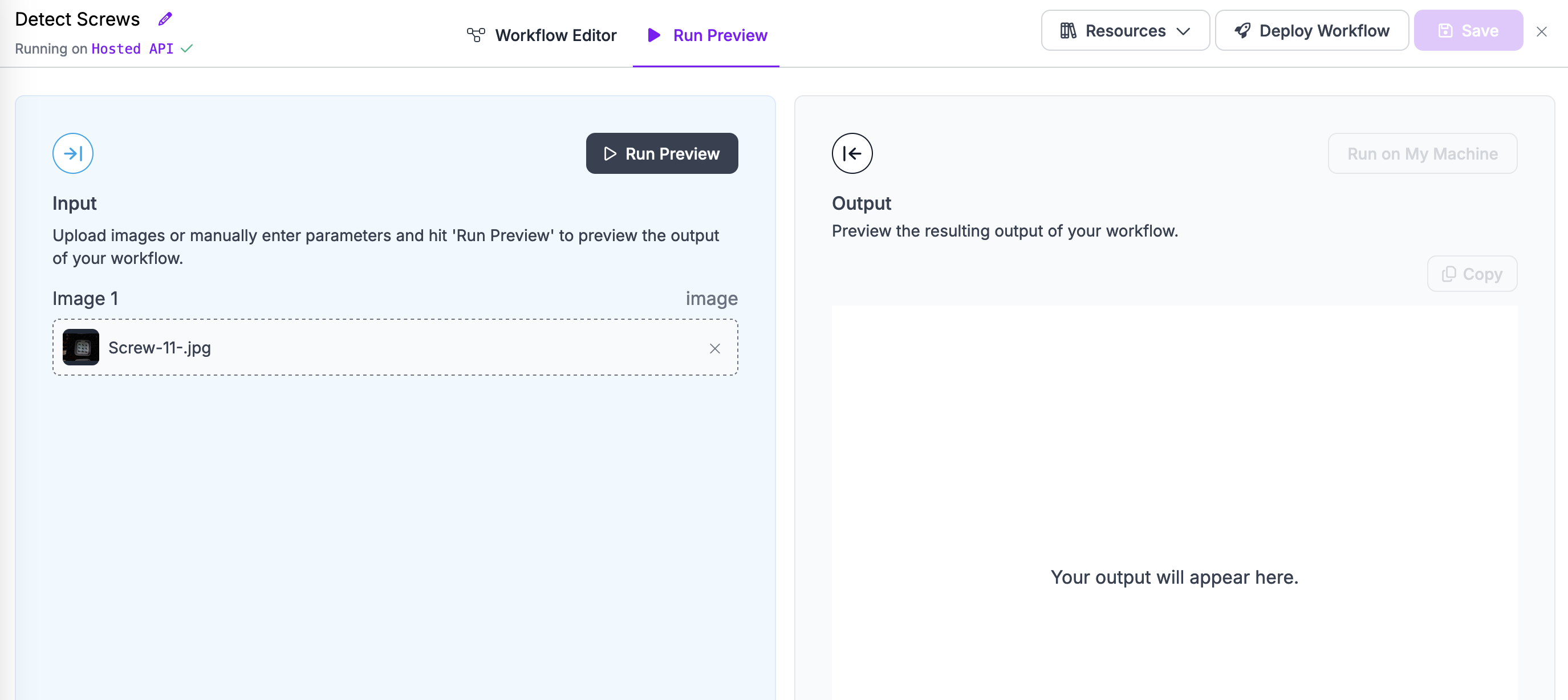
Task: Expand the Hosted API selector
Action: pos(132,48)
